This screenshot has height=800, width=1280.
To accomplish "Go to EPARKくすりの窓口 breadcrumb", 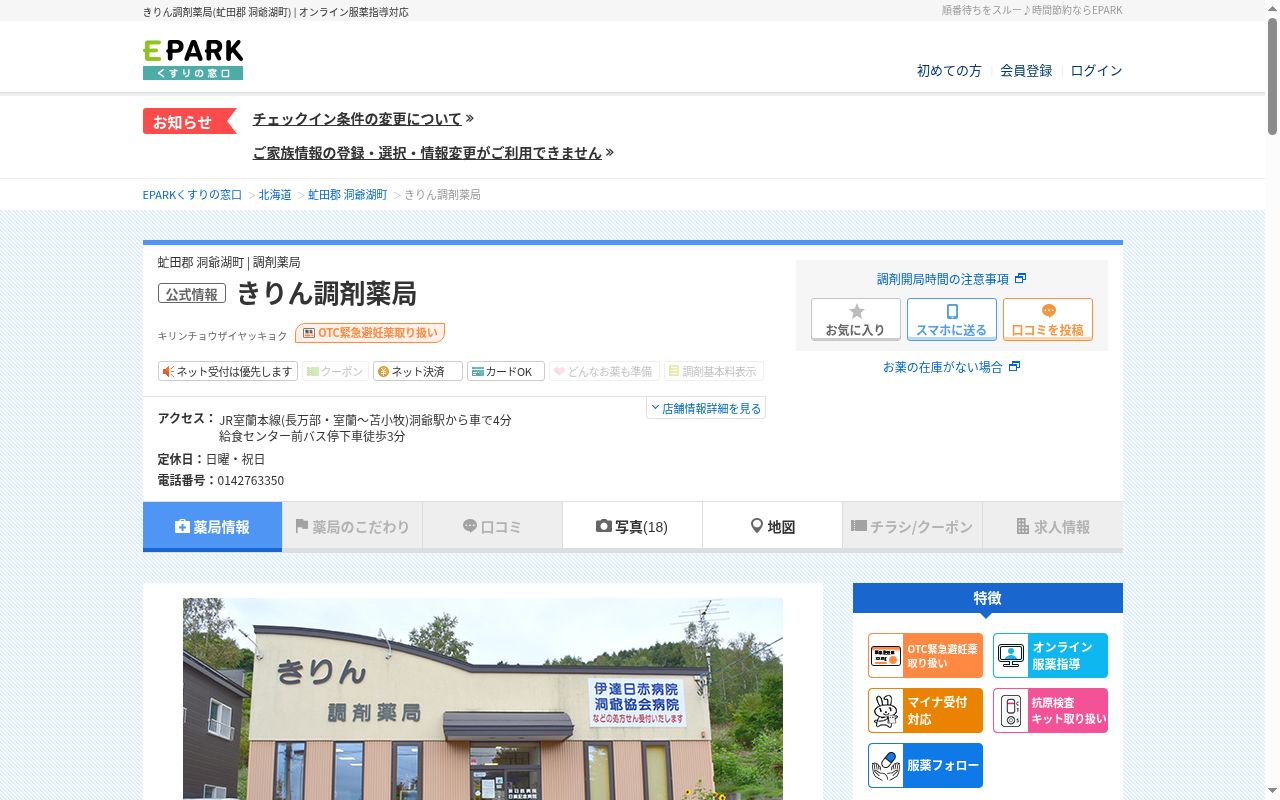I will click(x=192, y=195).
